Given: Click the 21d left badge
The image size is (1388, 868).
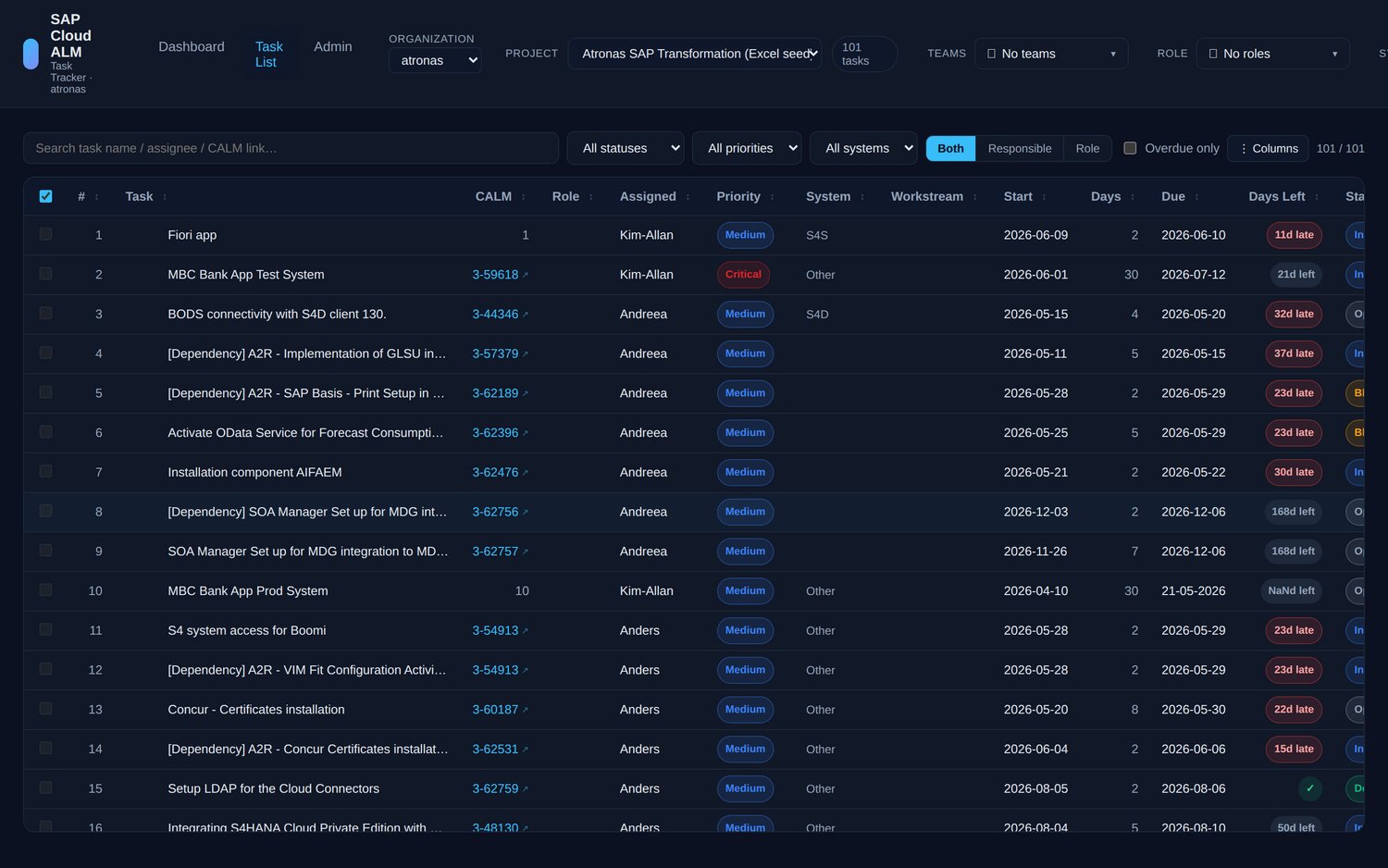Looking at the screenshot, I should [x=1295, y=275].
